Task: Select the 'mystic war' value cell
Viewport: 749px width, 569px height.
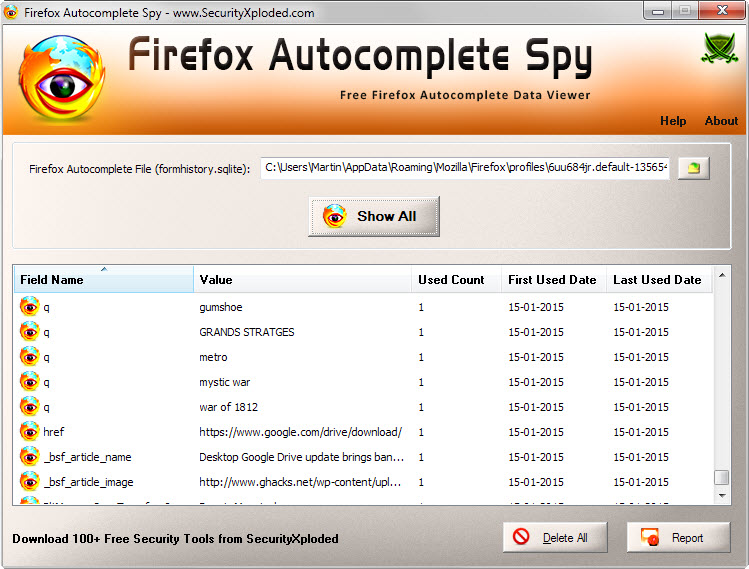Action: 225,382
